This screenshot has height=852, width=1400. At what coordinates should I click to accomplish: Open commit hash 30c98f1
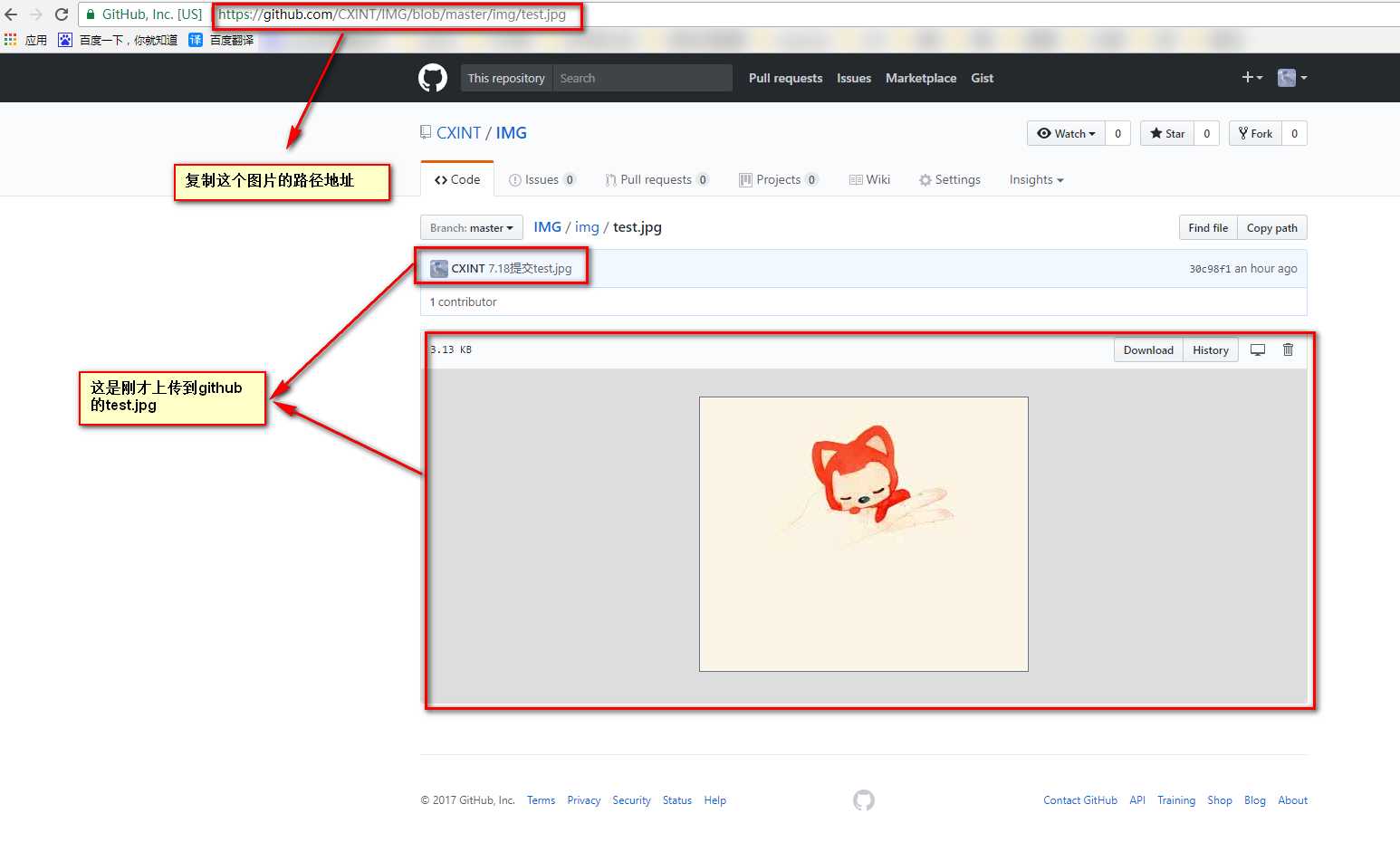(x=1210, y=269)
